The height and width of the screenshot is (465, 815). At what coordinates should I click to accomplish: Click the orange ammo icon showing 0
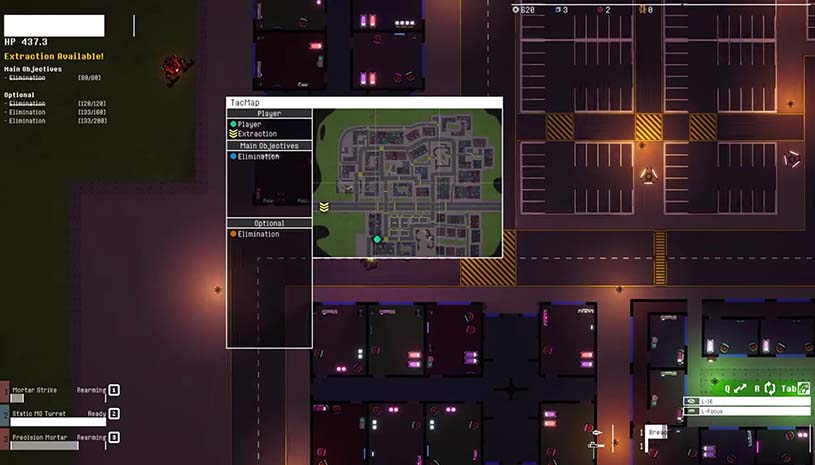tap(641, 9)
